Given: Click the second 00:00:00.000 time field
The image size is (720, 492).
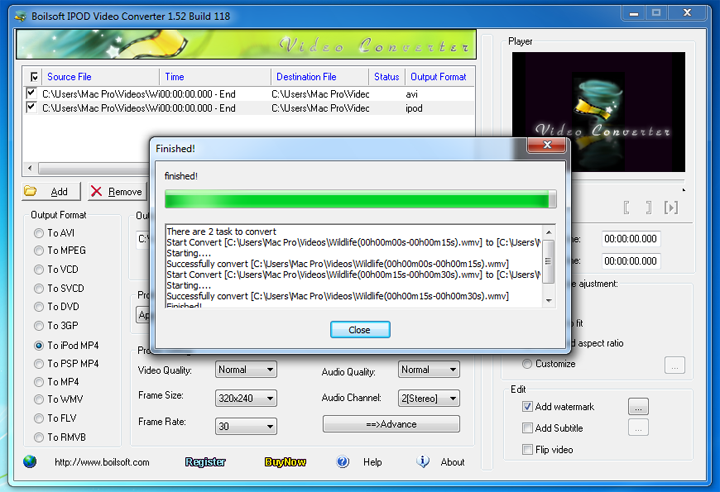Looking at the screenshot, I should pyautogui.click(x=630, y=261).
